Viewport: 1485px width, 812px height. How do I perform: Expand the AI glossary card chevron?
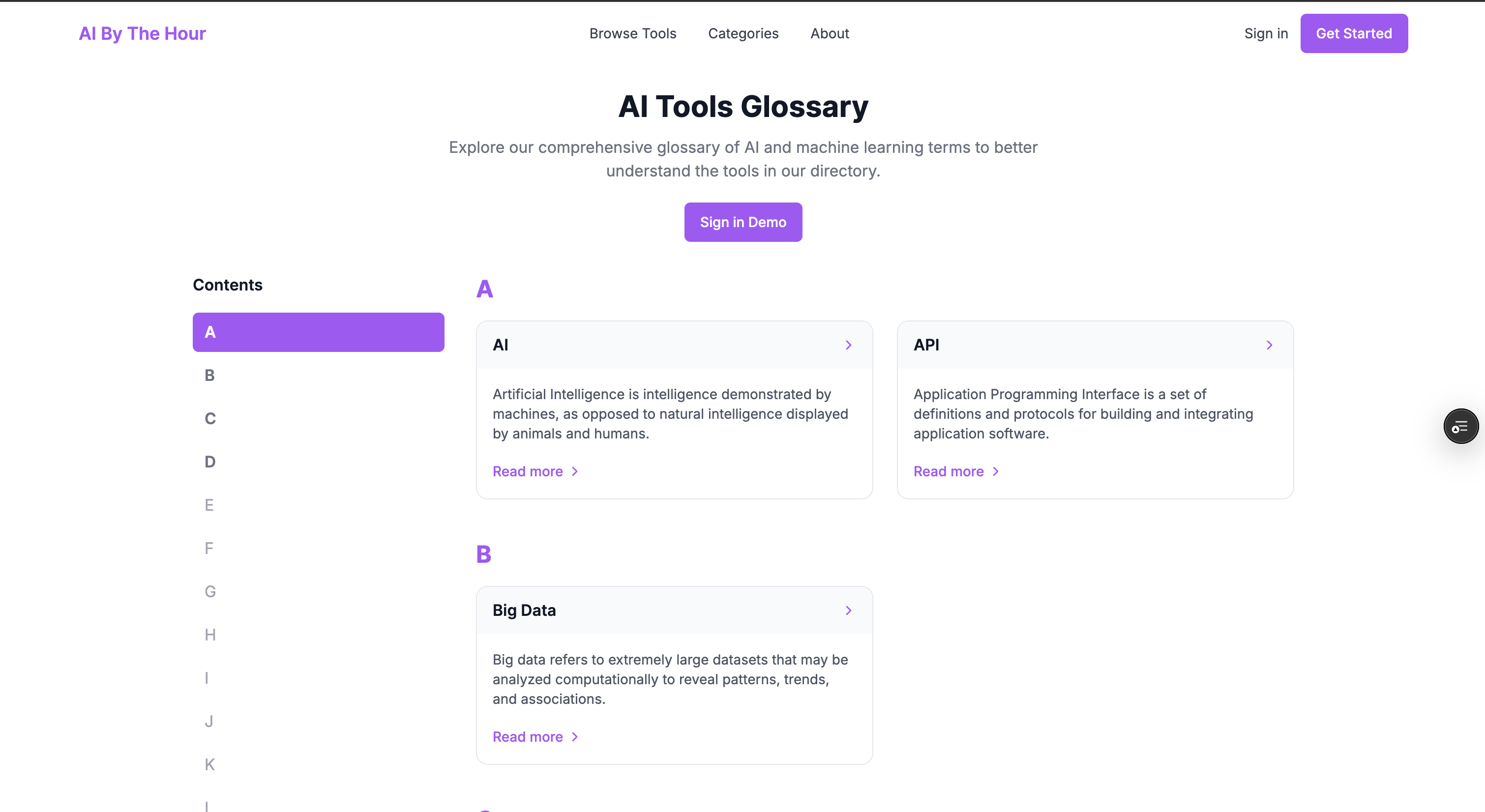pyautogui.click(x=848, y=345)
